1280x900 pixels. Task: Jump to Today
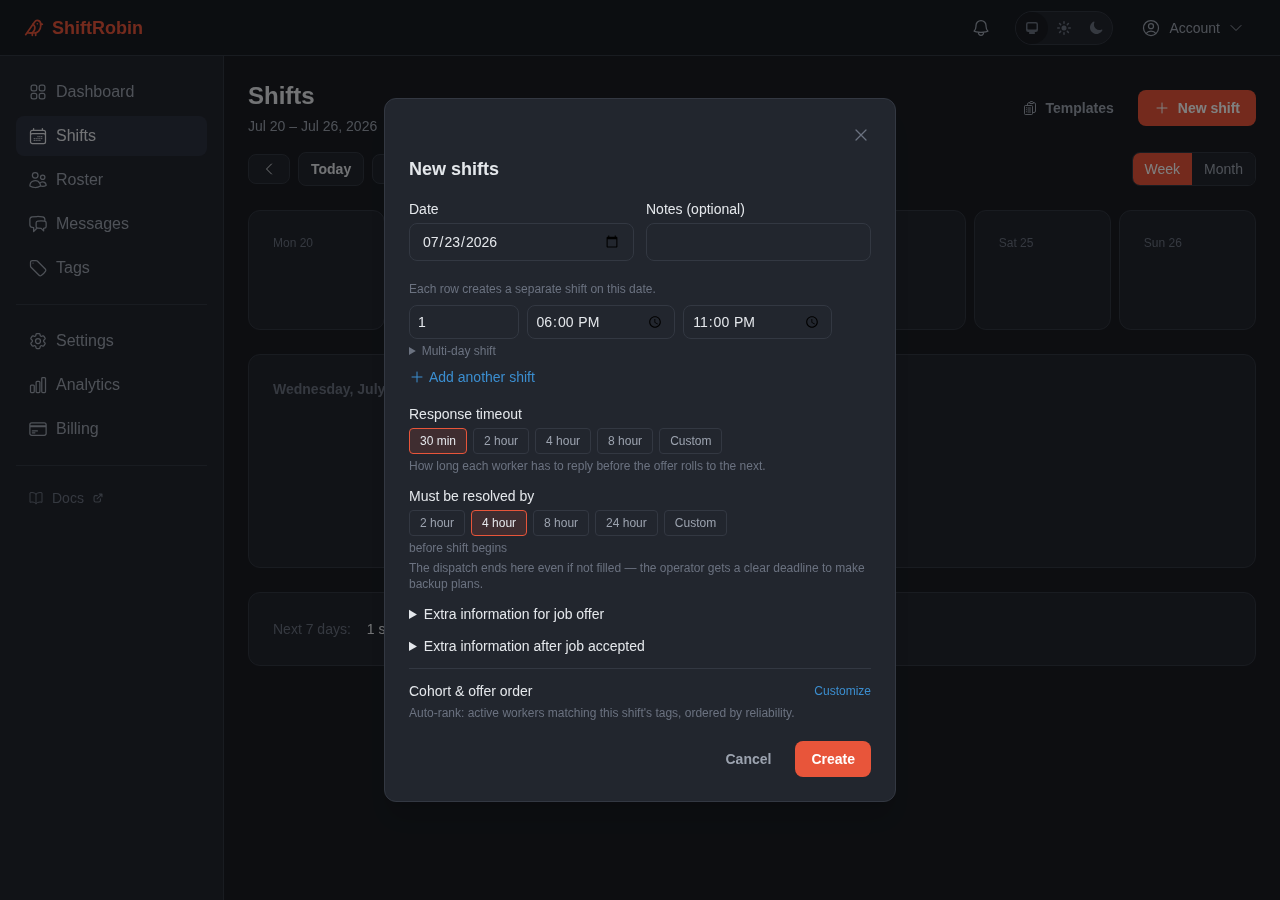(331, 169)
